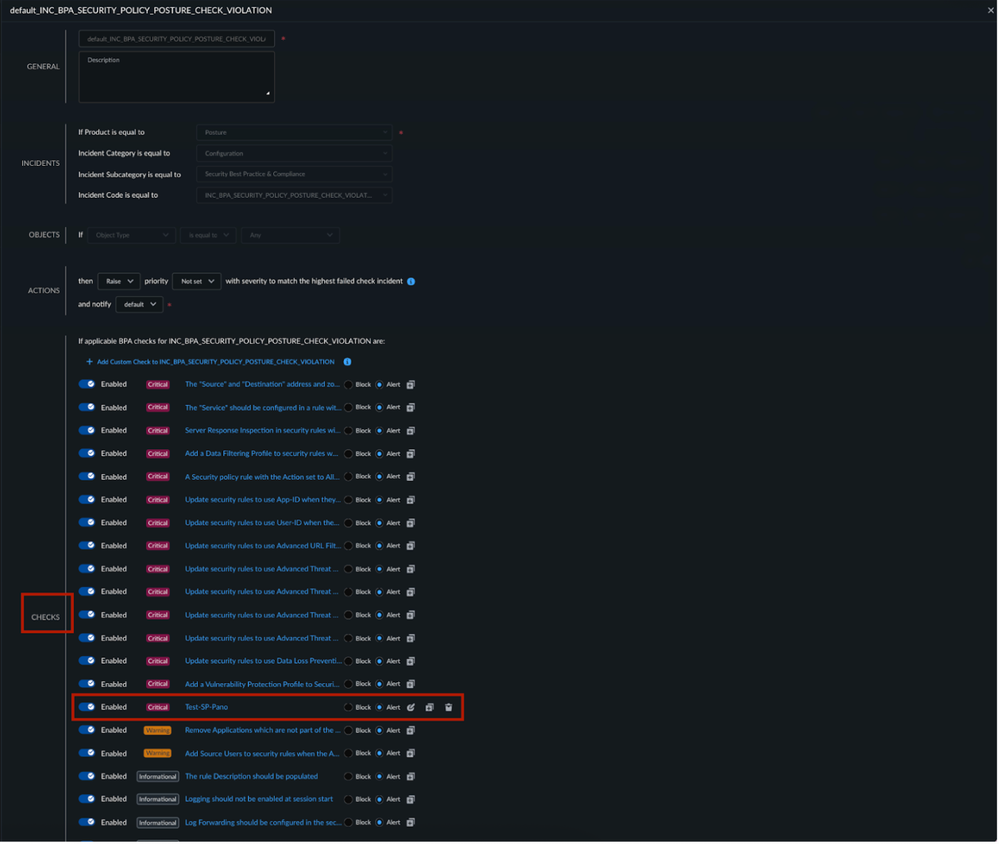
Task: Click info icon next to Add Custom Check
Action: point(347,362)
